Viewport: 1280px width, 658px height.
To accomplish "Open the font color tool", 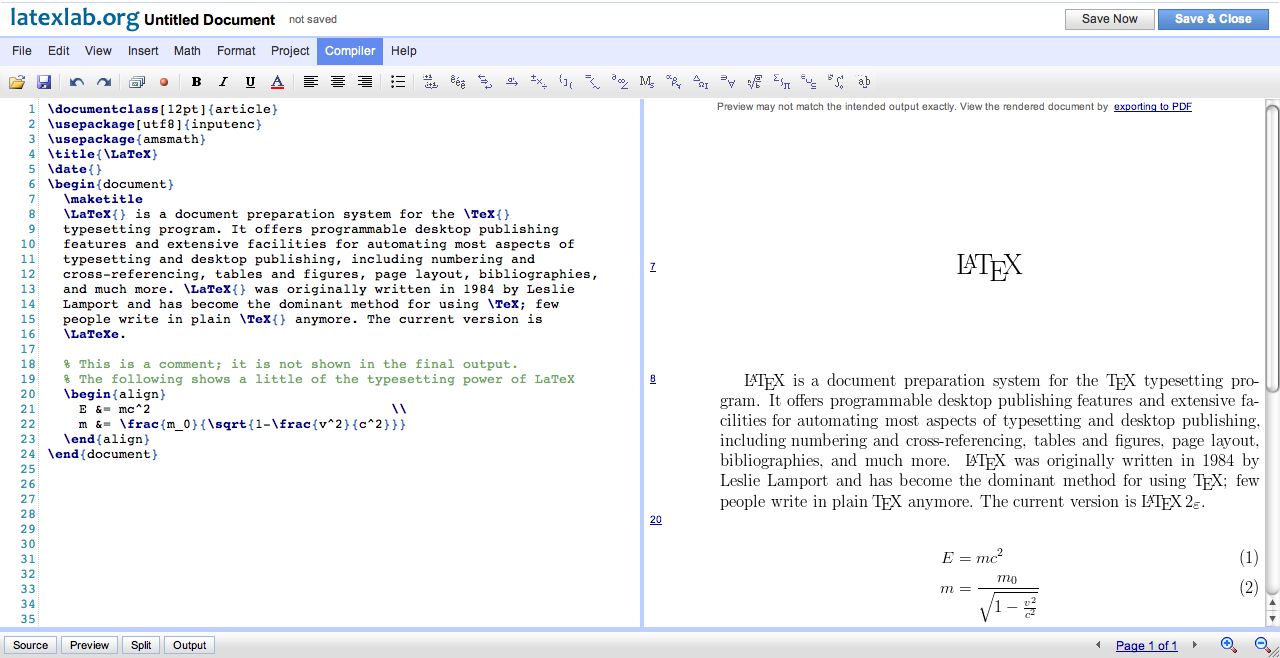I will [x=277, y=82].
